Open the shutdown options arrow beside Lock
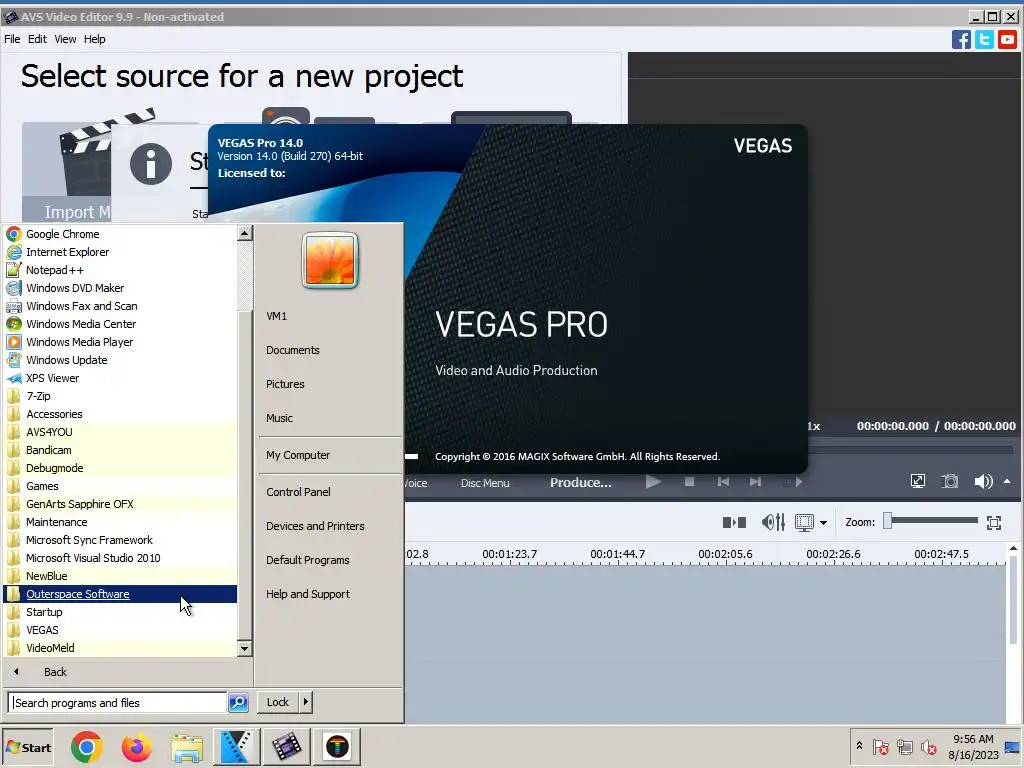The width and height of the screenshot is (1024, 768). pos(306,702)
